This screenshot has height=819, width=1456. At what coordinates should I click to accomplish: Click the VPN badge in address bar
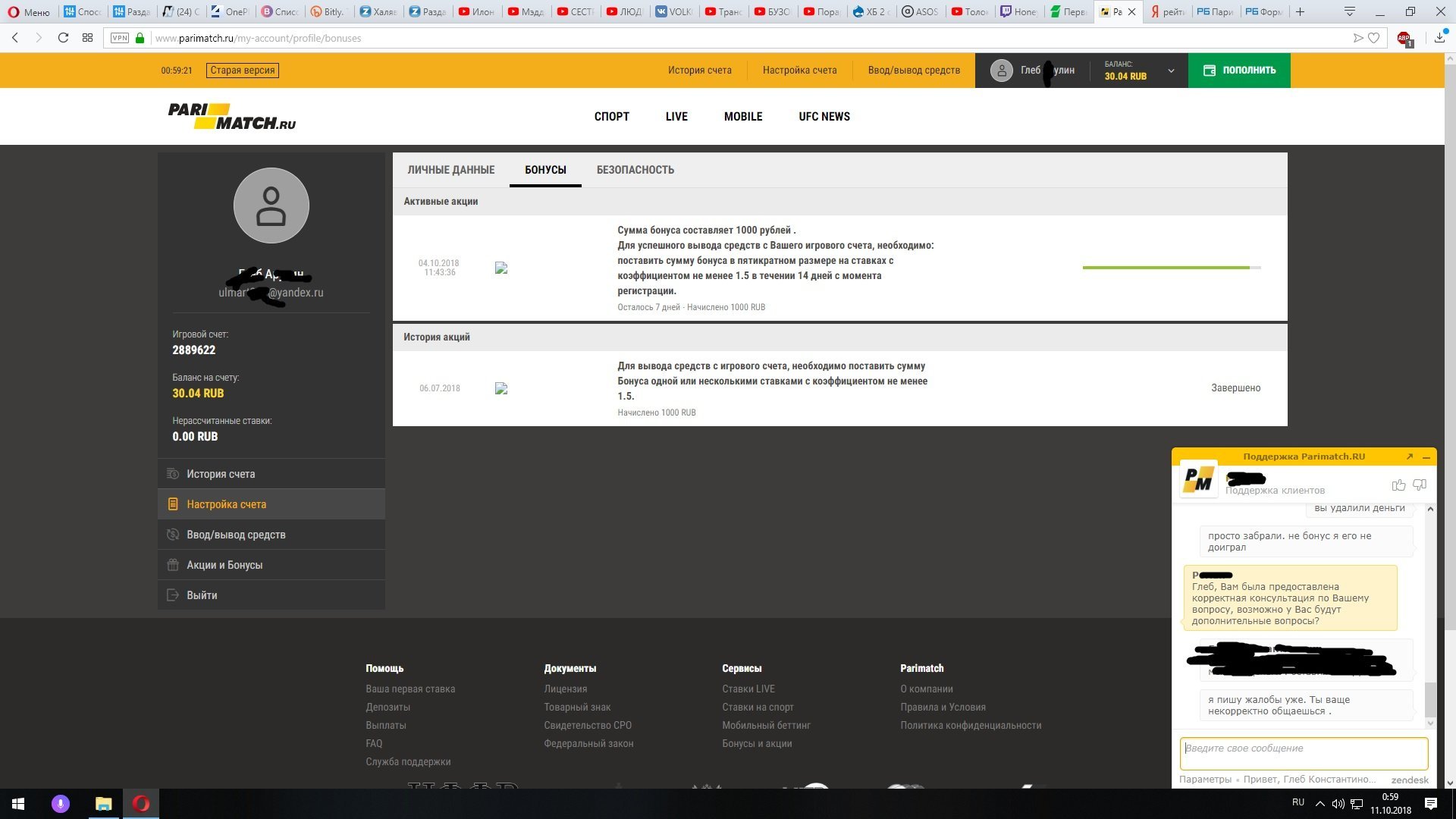point(120,38)
